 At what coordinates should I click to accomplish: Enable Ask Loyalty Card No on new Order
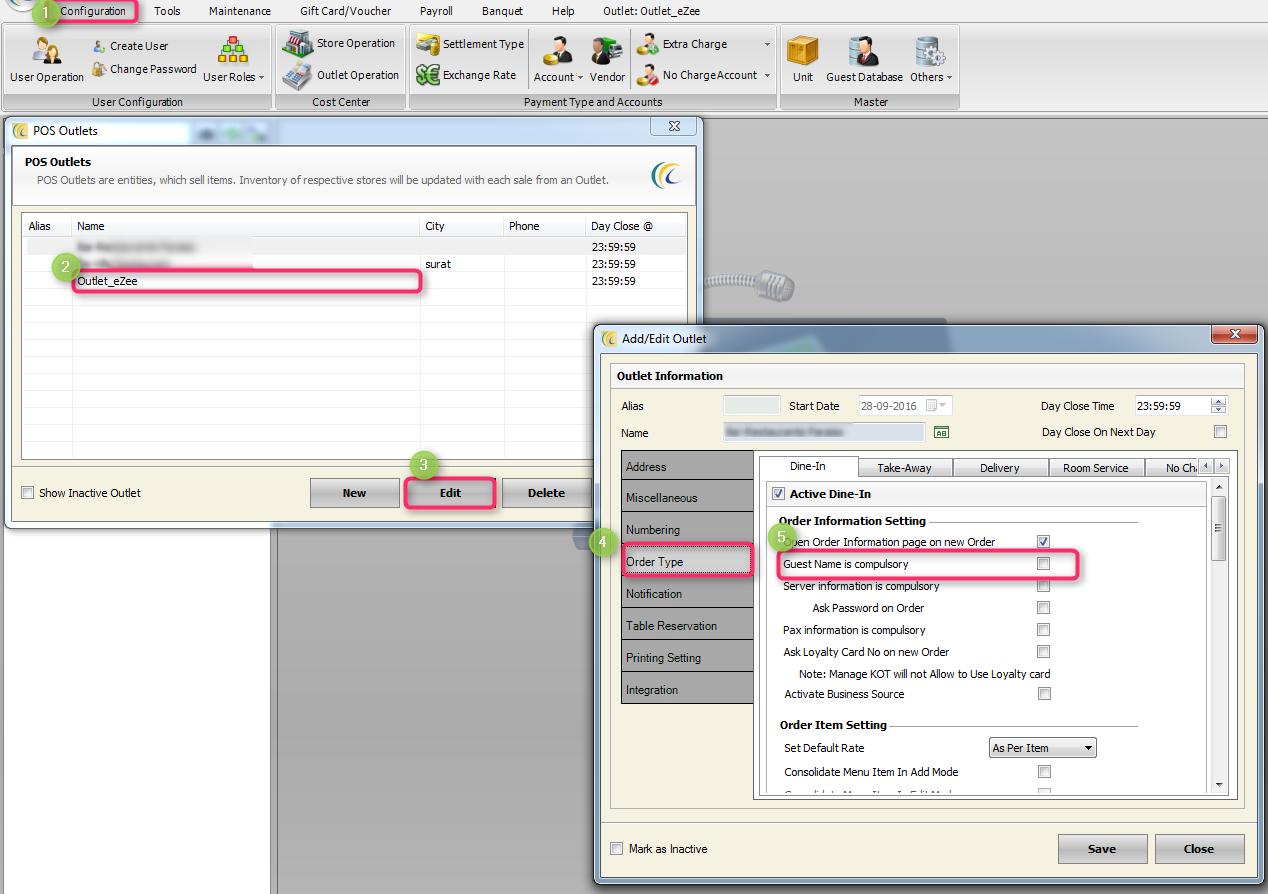1043,652
